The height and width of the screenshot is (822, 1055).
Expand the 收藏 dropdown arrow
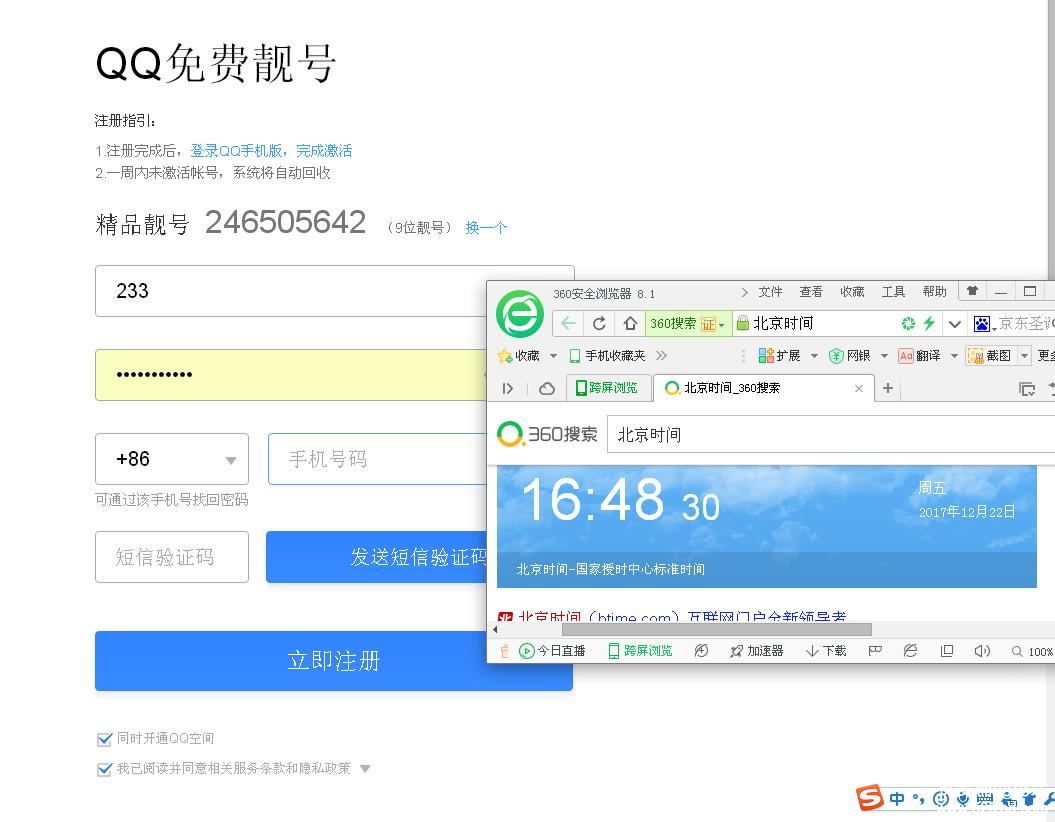(553, 356)
